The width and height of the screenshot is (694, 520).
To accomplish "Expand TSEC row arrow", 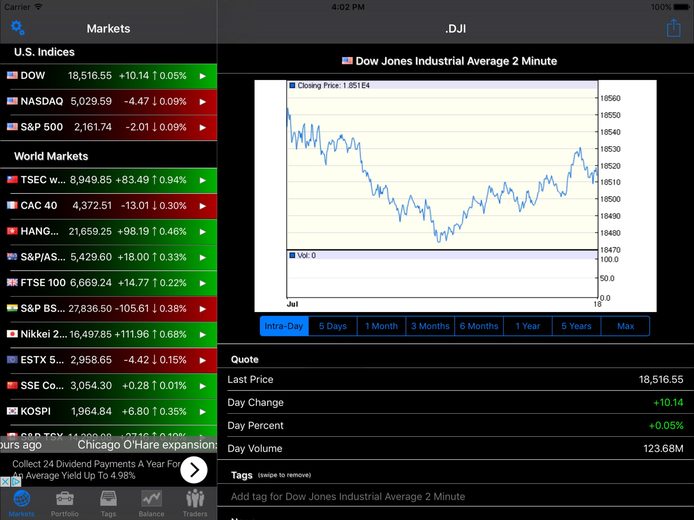I will tap(203, 180).
